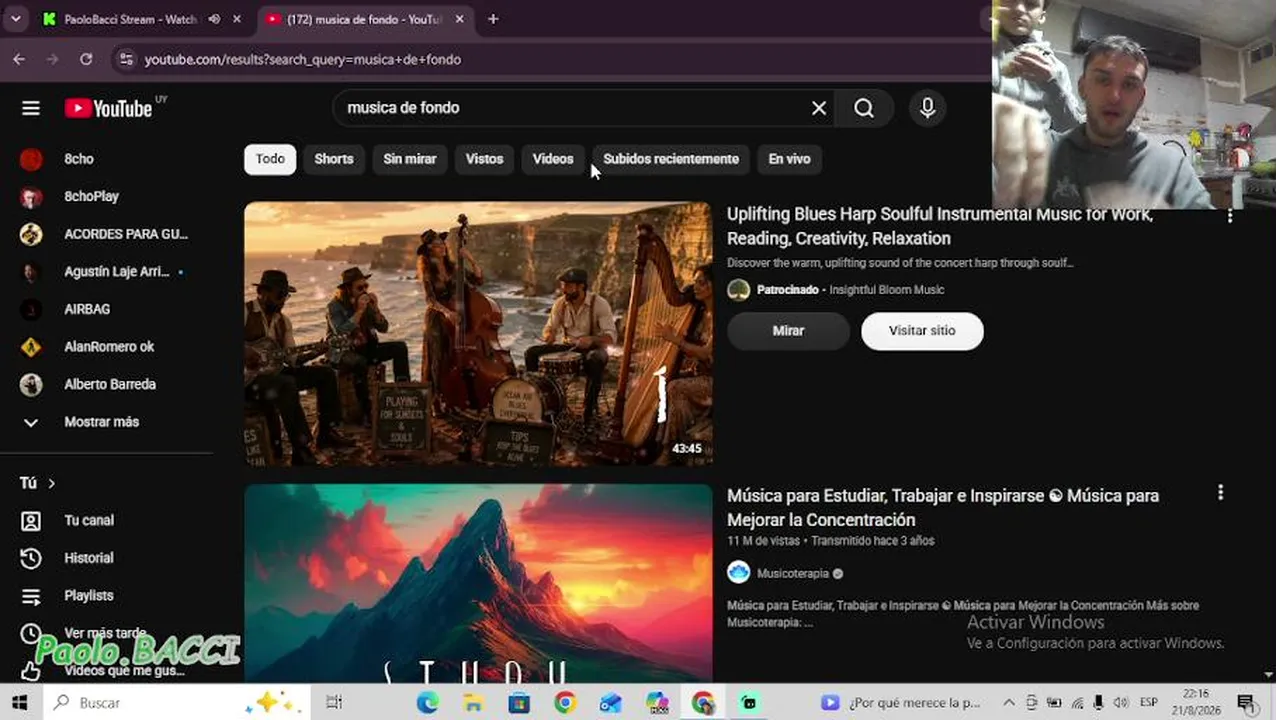This screenshot has width=1276, height=720.
Task: Open Playlists in the sidebar
Action: coord(88,595)
